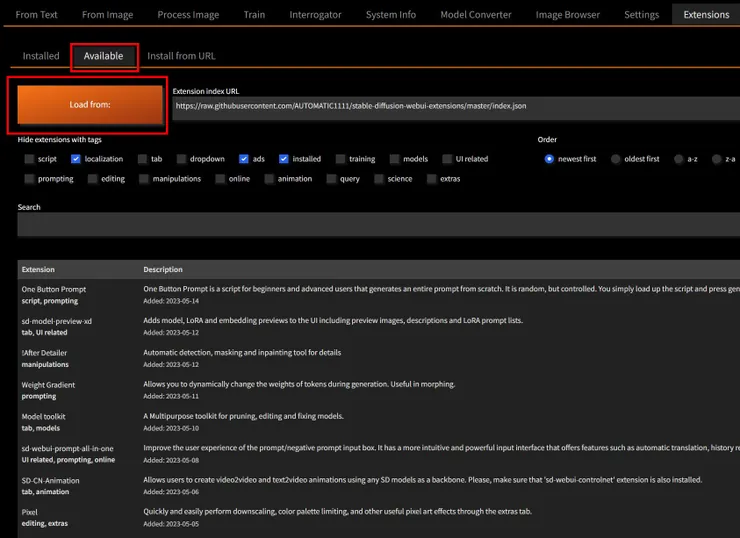The height and width of the screenshot is (538, 740).
Task: Click the Added: 2023-05-05 date
Action: [171, 524]
